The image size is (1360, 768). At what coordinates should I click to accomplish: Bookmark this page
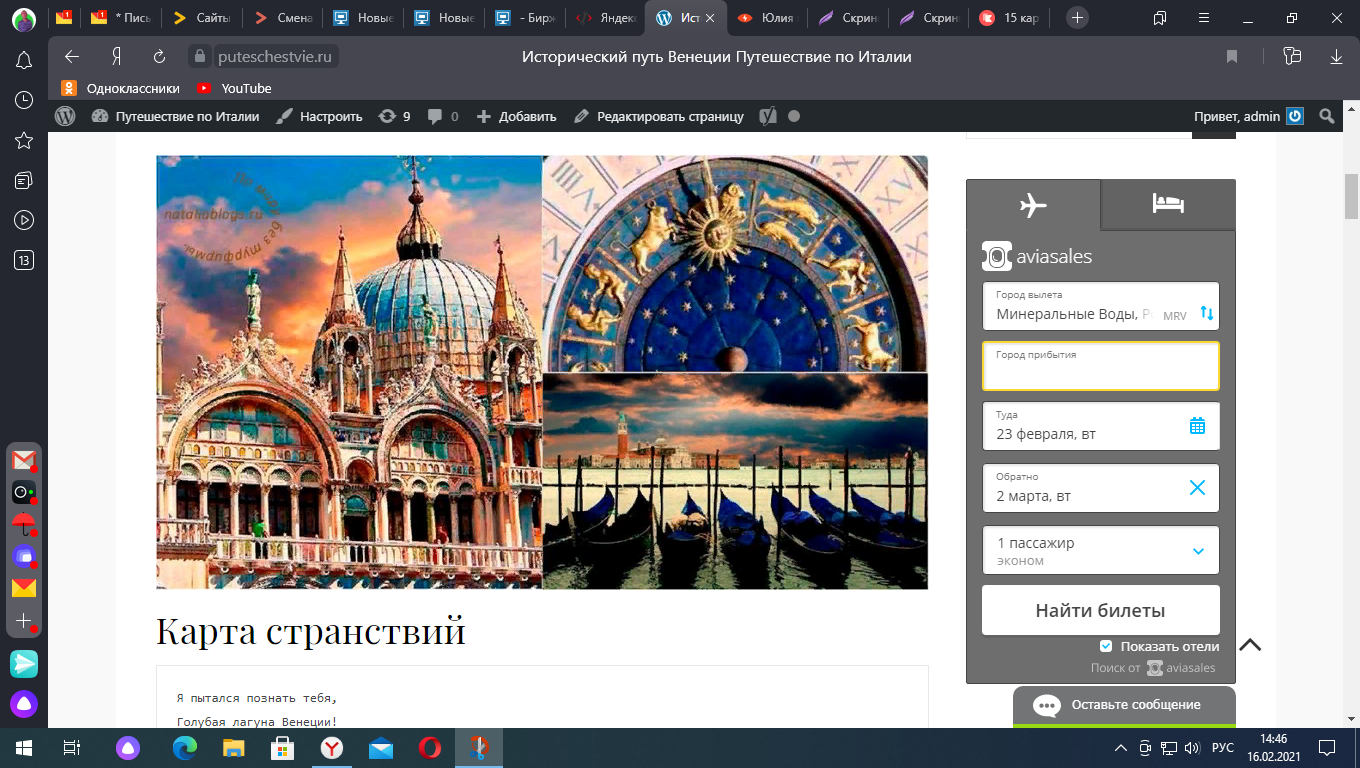pos(1232,57)
